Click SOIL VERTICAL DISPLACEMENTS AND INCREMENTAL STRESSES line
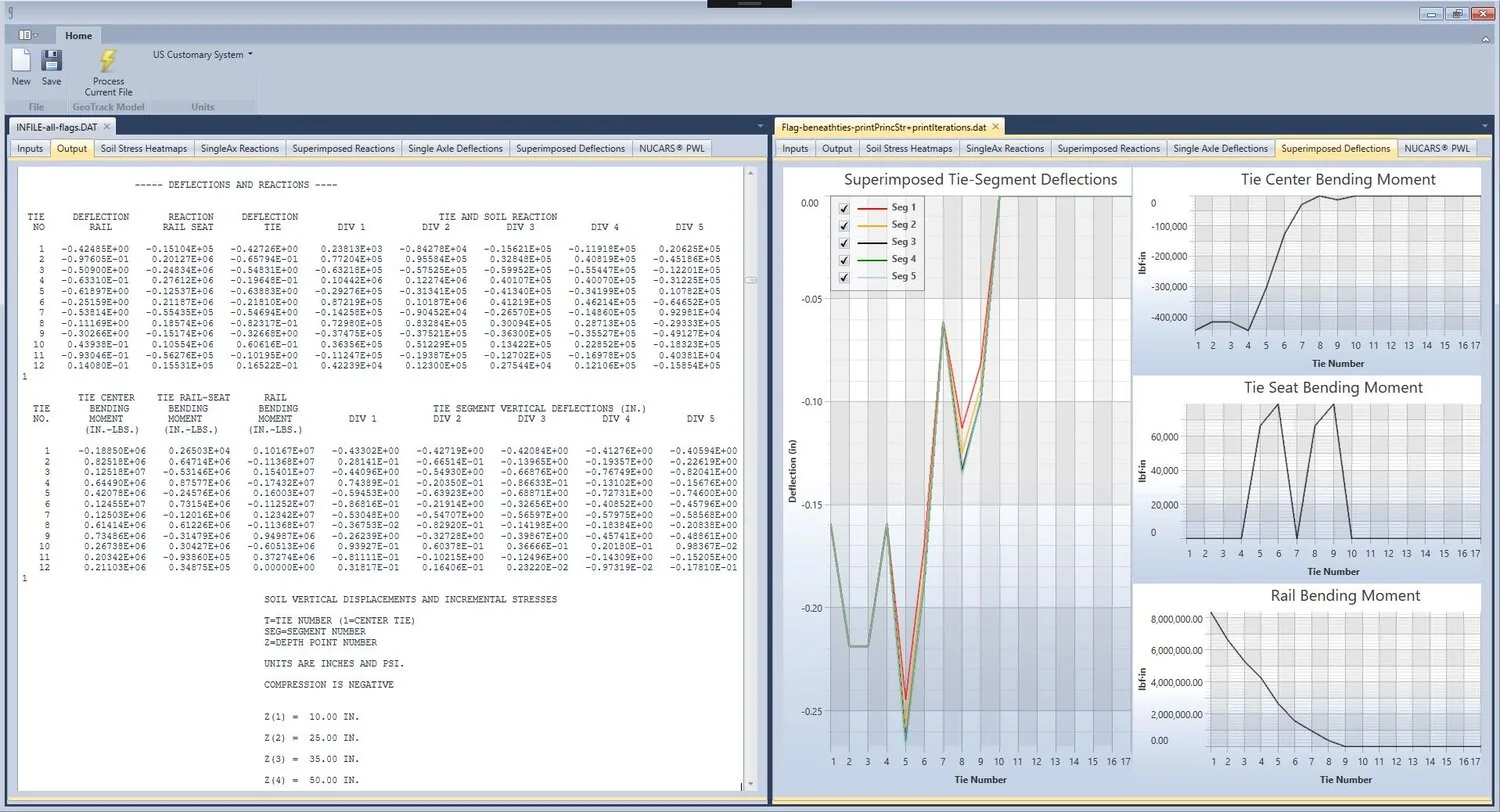This screenshot has height=812, width=1500. (x=410, y=600)
